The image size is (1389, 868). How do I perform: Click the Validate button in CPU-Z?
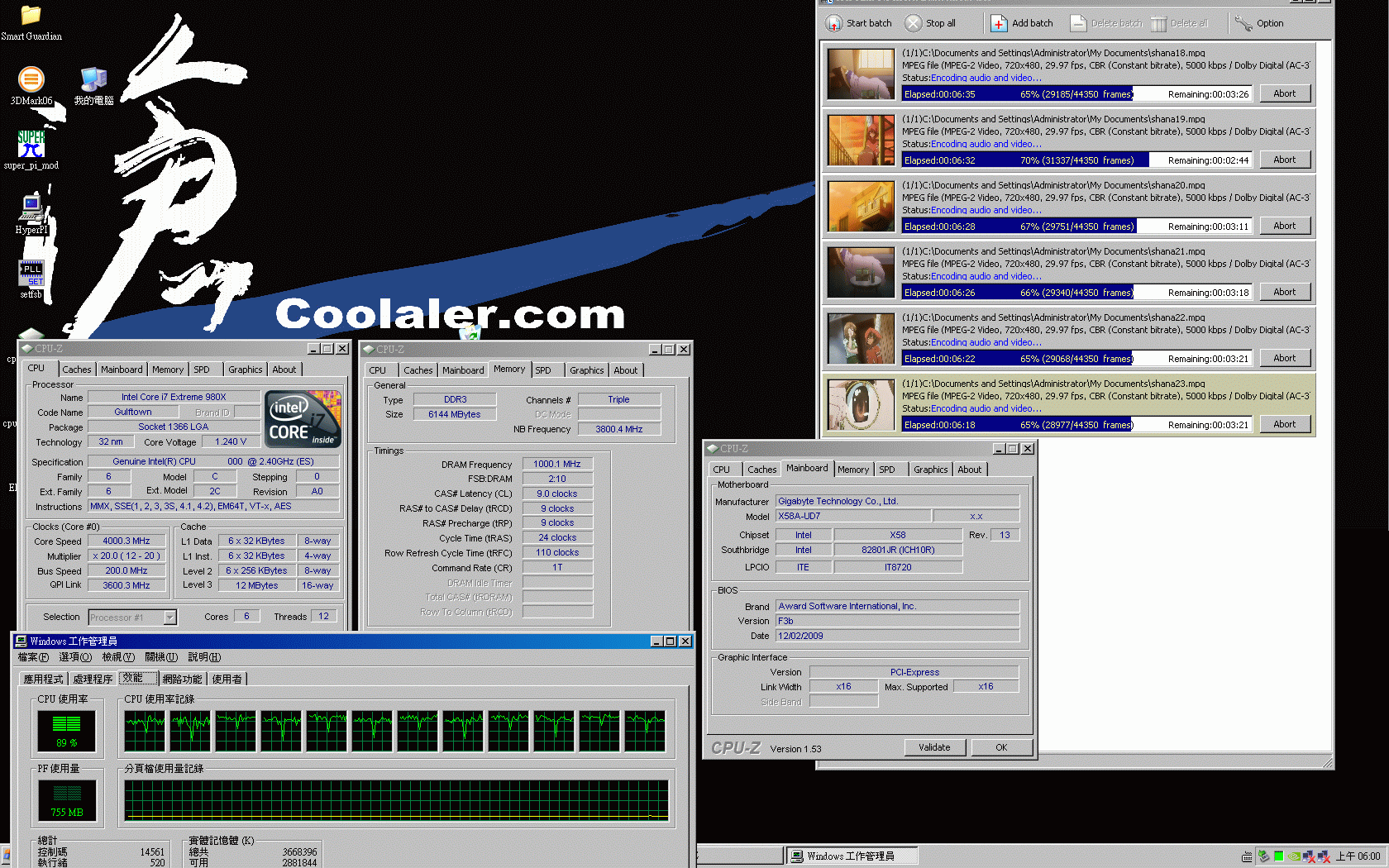[x=934, y=747]
